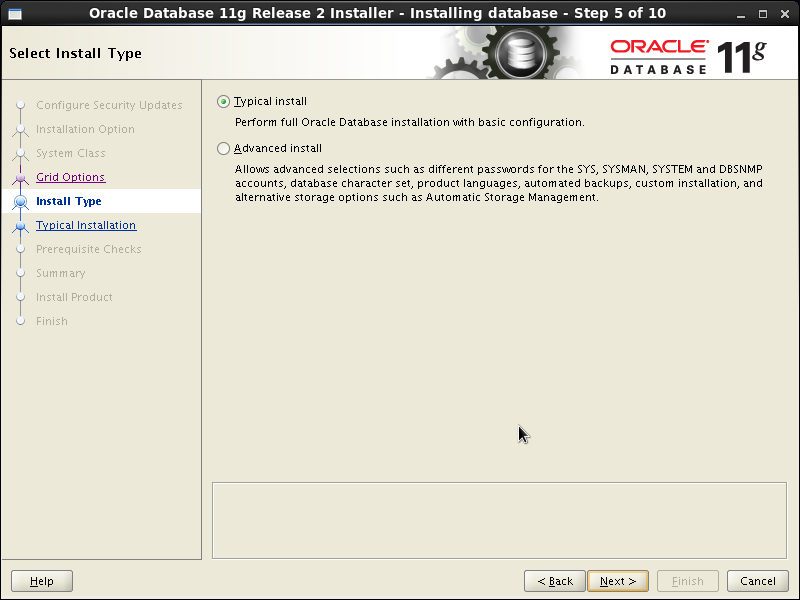Click the Typical Installation step marker icon
The height and width of the screenshot is (600, 800).
(x=20, y=226)
